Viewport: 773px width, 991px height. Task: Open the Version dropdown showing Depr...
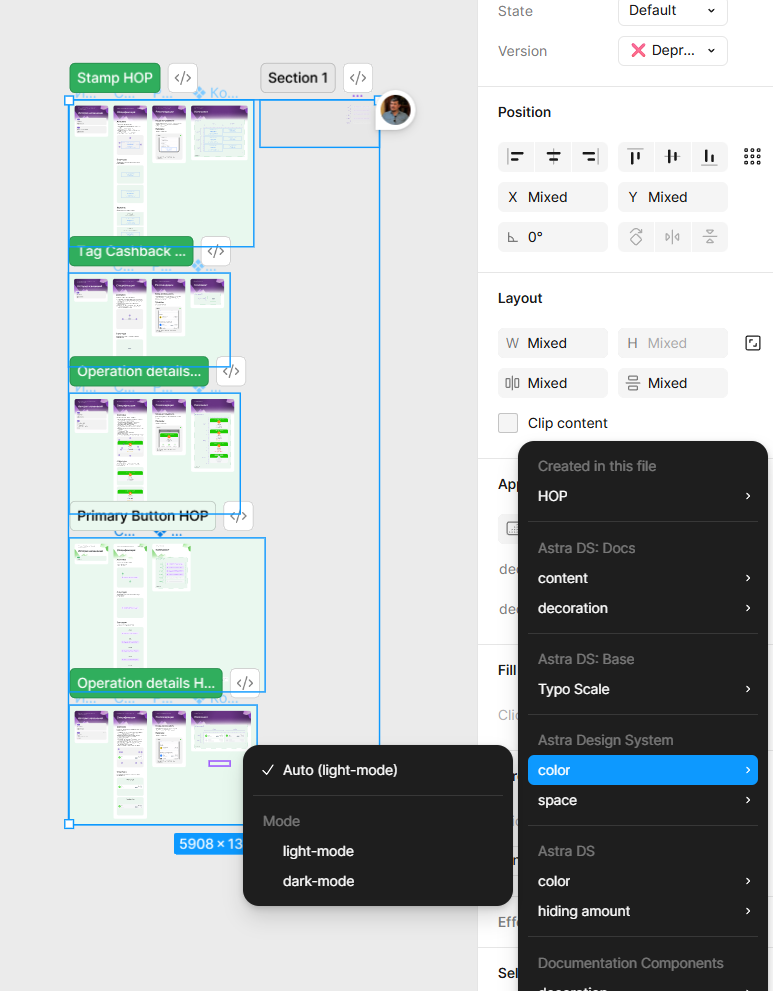[673, 51]
